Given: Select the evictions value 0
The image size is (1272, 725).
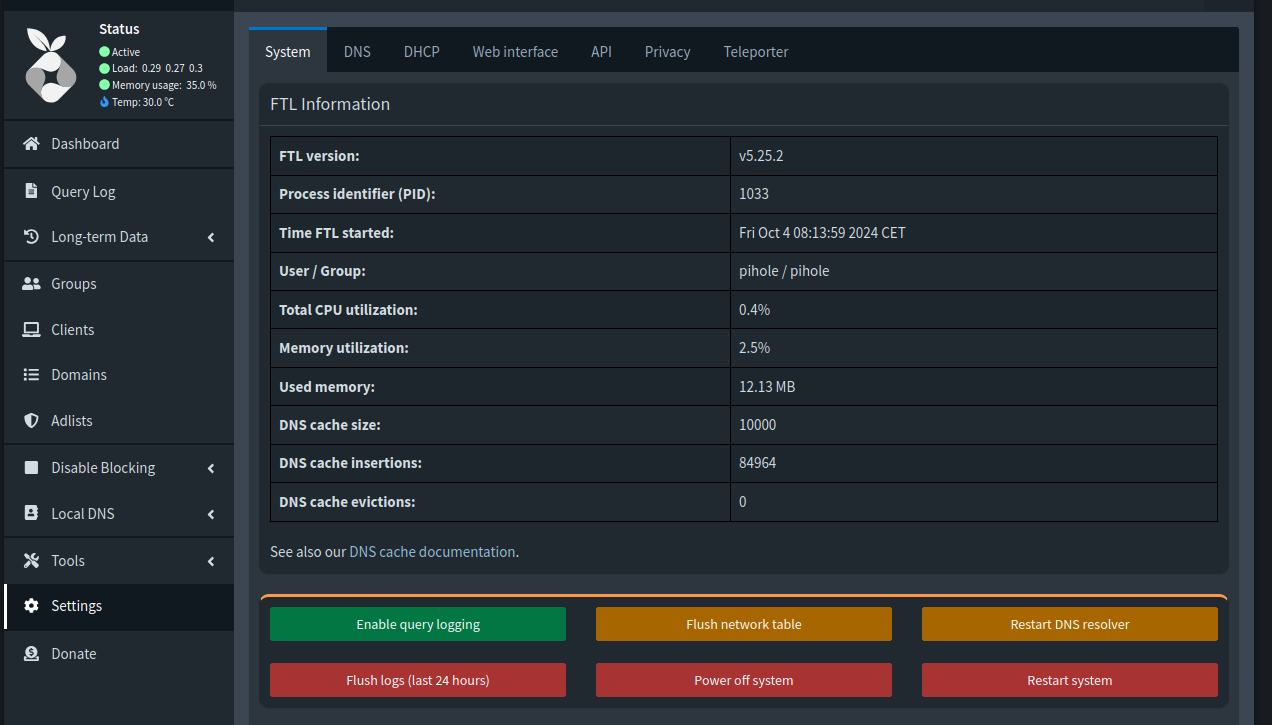Looking at the screenshot, I should [743, 502].
